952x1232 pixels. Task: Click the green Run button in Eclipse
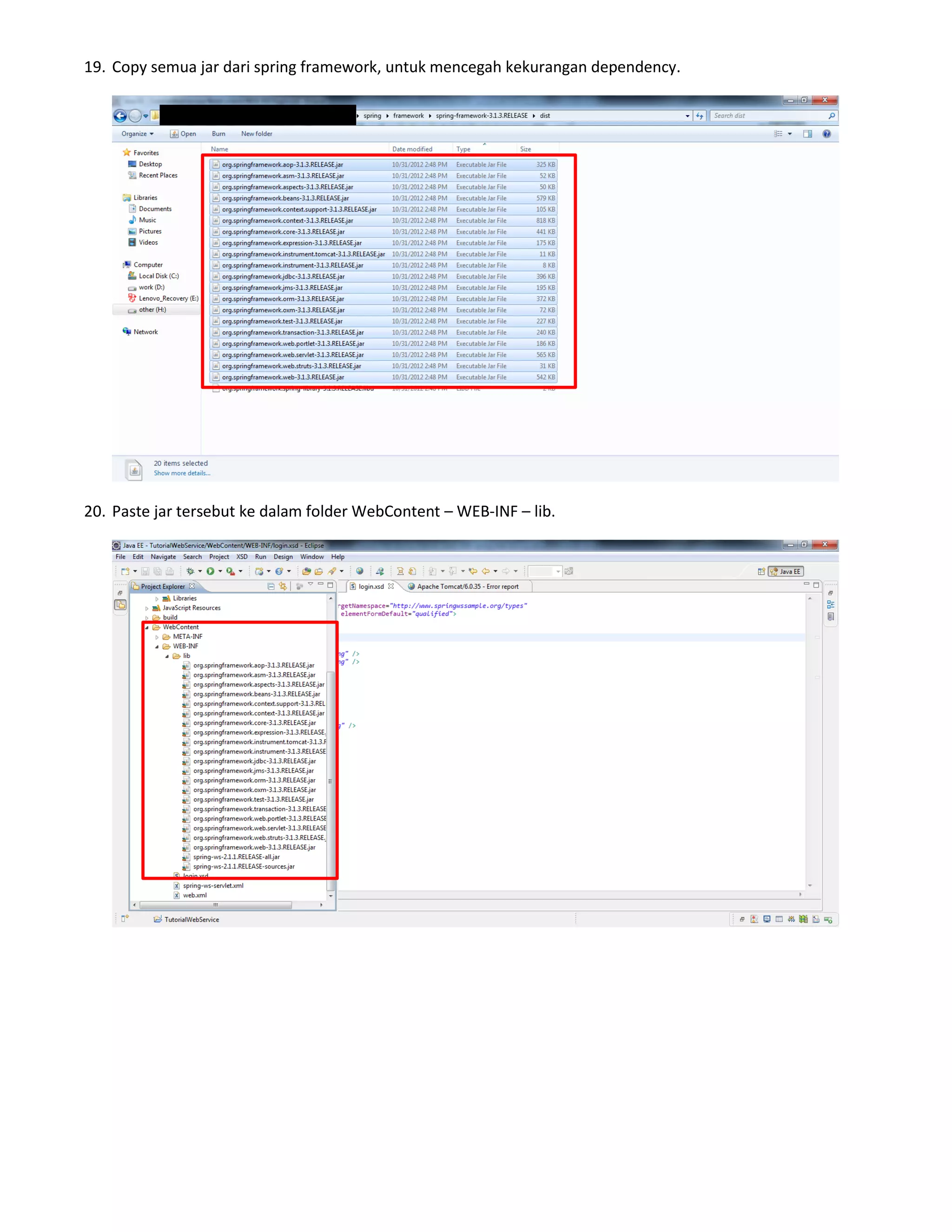(211, 571)
